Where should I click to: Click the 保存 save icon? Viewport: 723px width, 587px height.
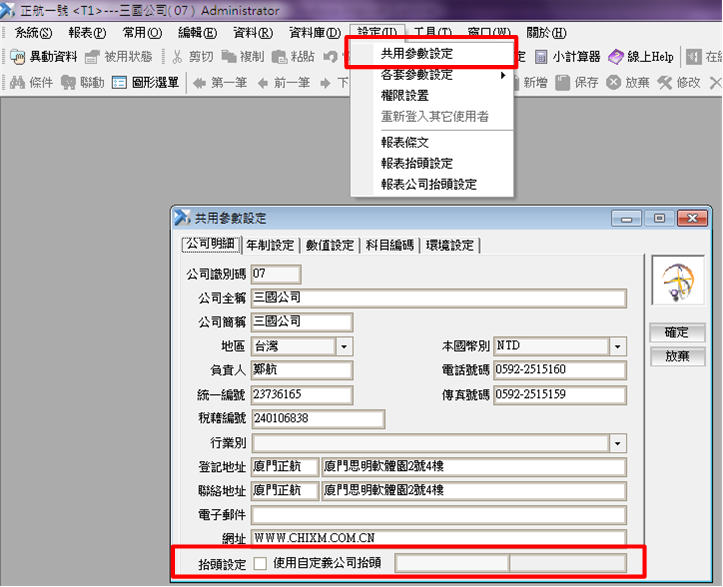[x=563, y=83]
